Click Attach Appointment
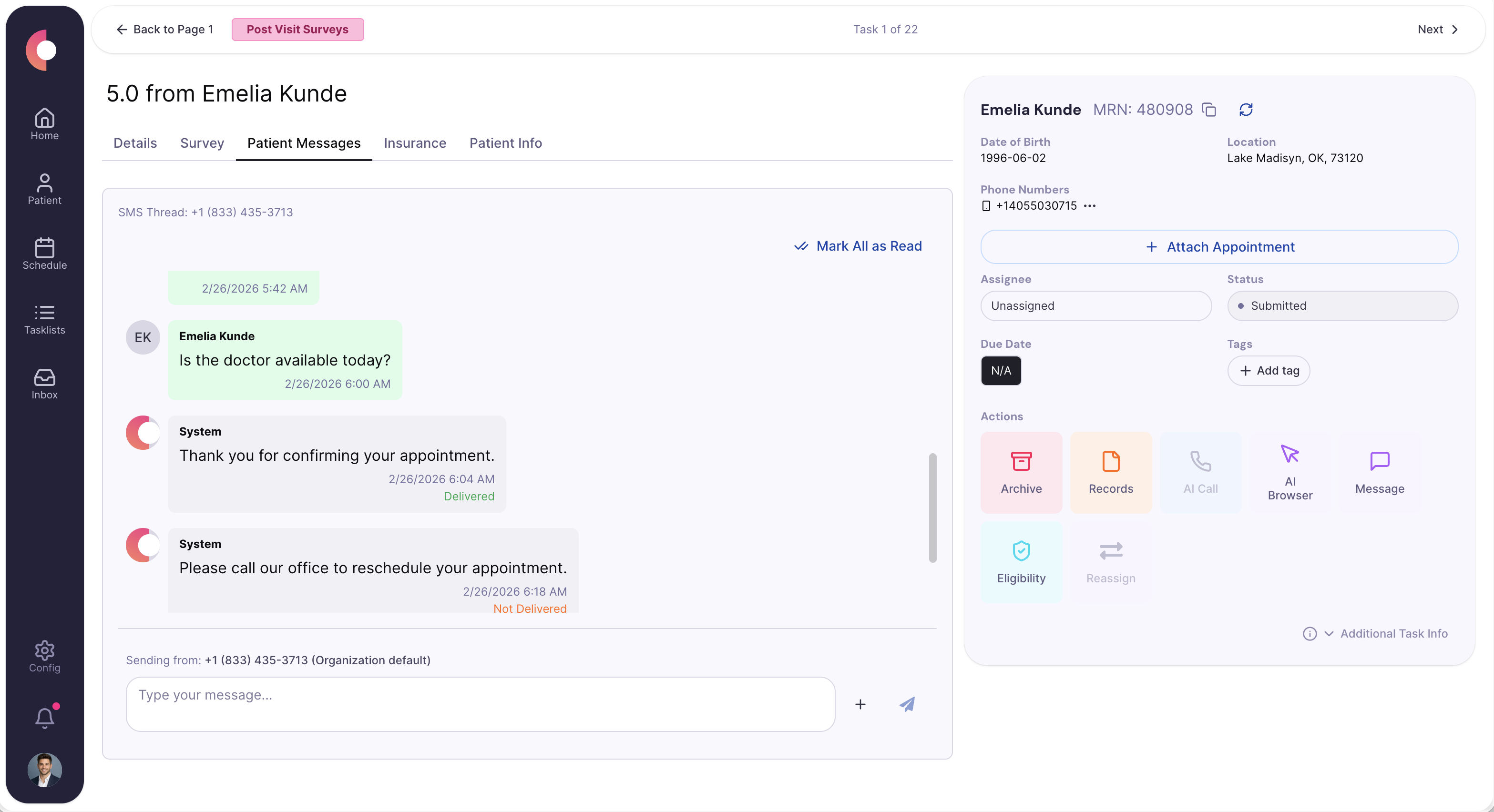The image size is (1494, 812). coord(1218,247)
